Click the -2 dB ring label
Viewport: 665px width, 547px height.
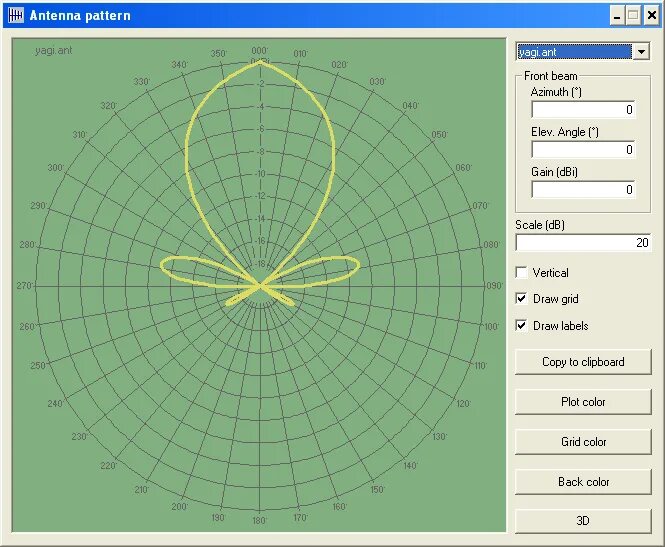click(x=260, y=84)
